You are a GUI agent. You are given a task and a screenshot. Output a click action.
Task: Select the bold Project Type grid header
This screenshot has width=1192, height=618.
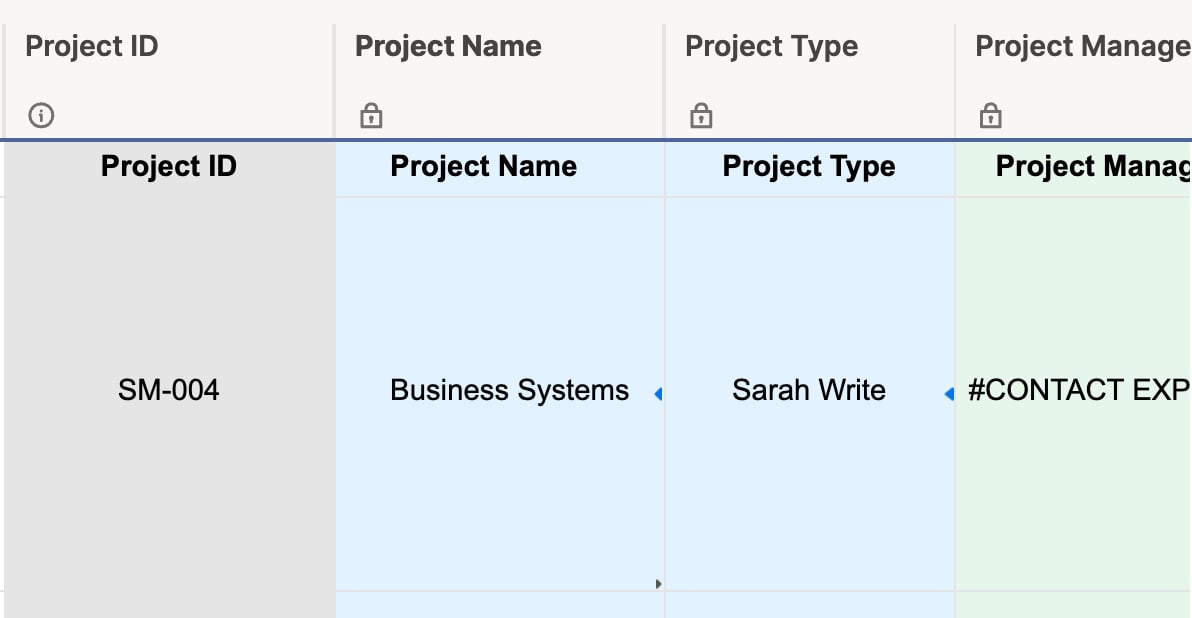pyautogui.click(x=809, y=166)
